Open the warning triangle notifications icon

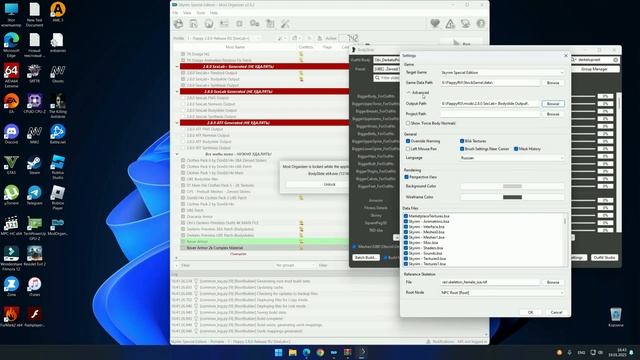coord(450,24)
